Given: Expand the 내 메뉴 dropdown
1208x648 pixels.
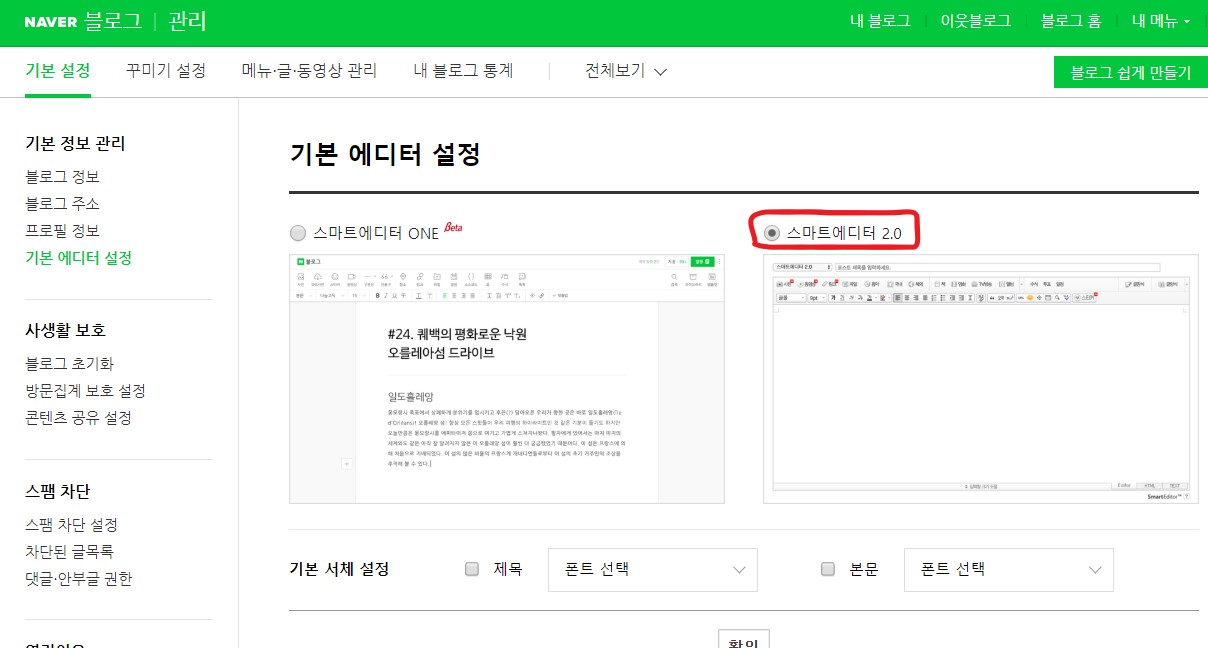Looking at the screenshot, I should coord(1161,21).
